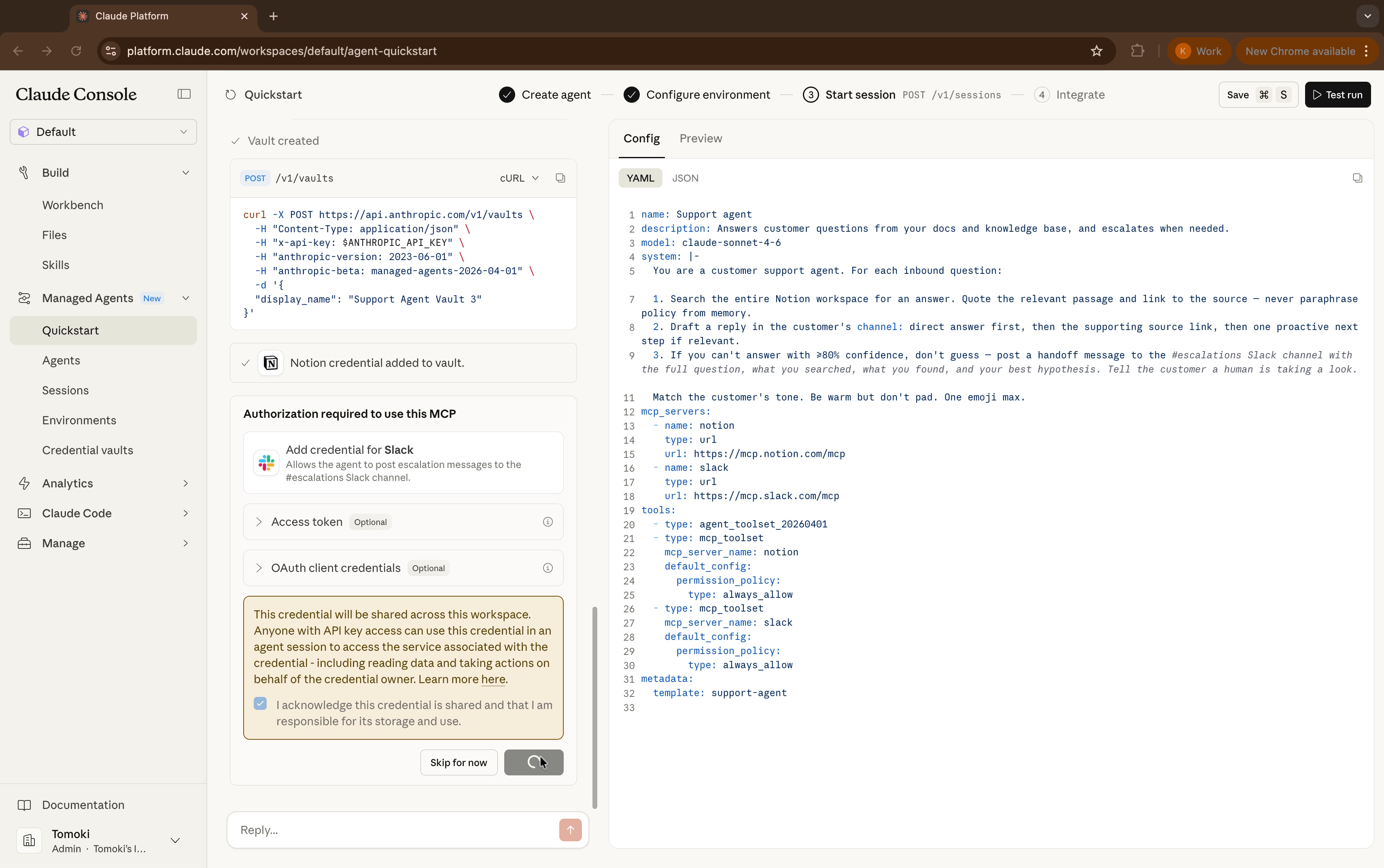This screenshot has width=1384, height=868.
Task: Switch config format to JSON
Action: tap(685, 178)
